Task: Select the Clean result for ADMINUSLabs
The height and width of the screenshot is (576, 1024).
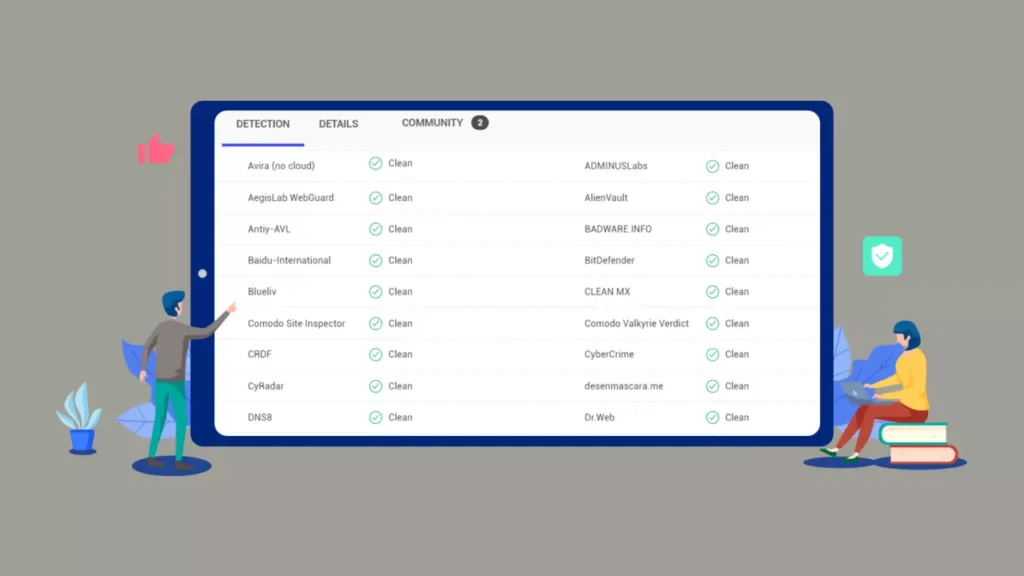Action: [x=737, y=166]
